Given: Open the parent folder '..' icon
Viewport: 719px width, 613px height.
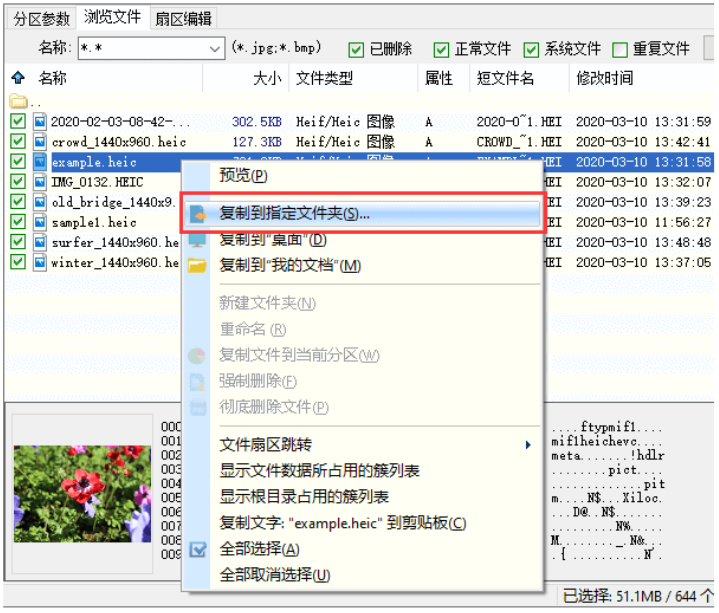Looking at the screenshot, I should 18,101.
